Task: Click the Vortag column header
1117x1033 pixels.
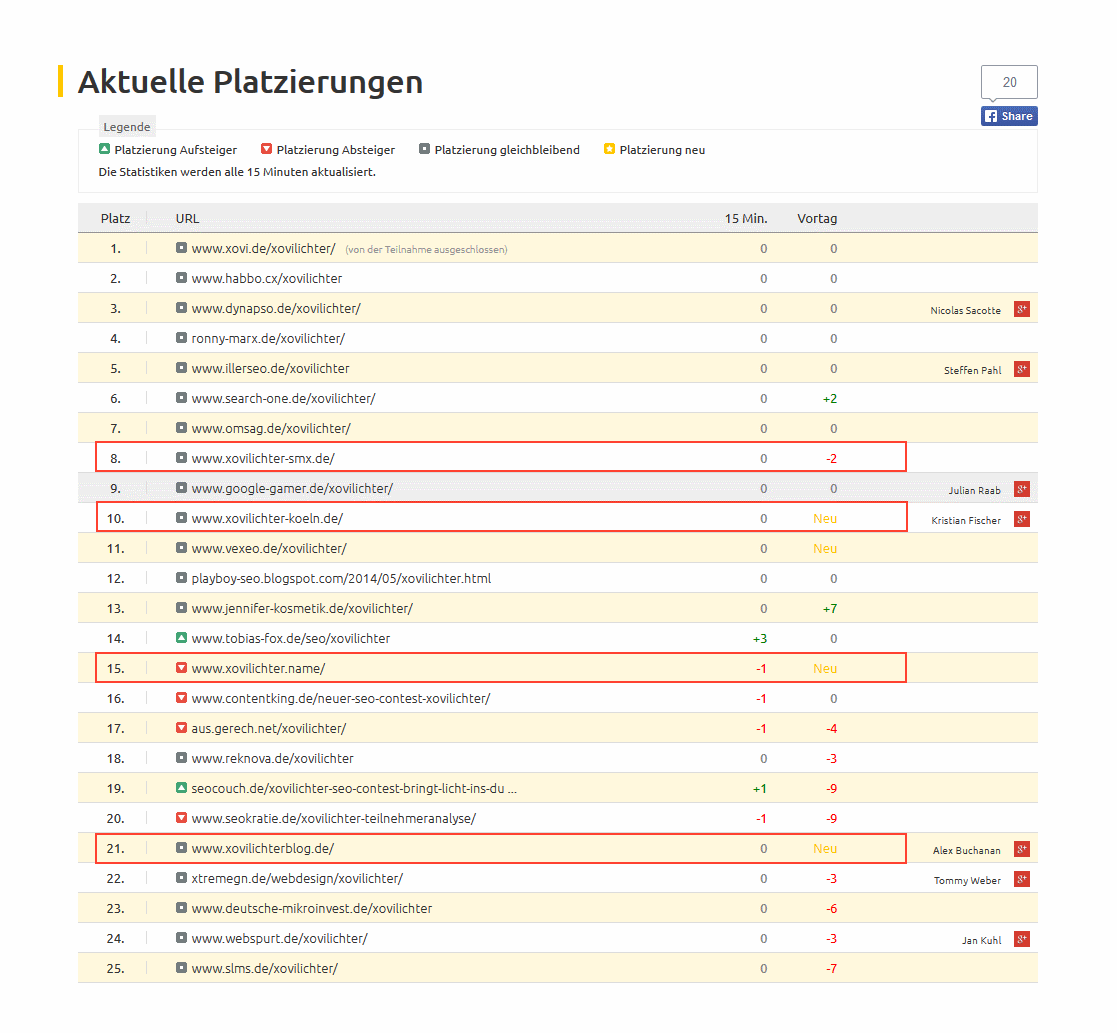Action: click(x=817, y=218)
